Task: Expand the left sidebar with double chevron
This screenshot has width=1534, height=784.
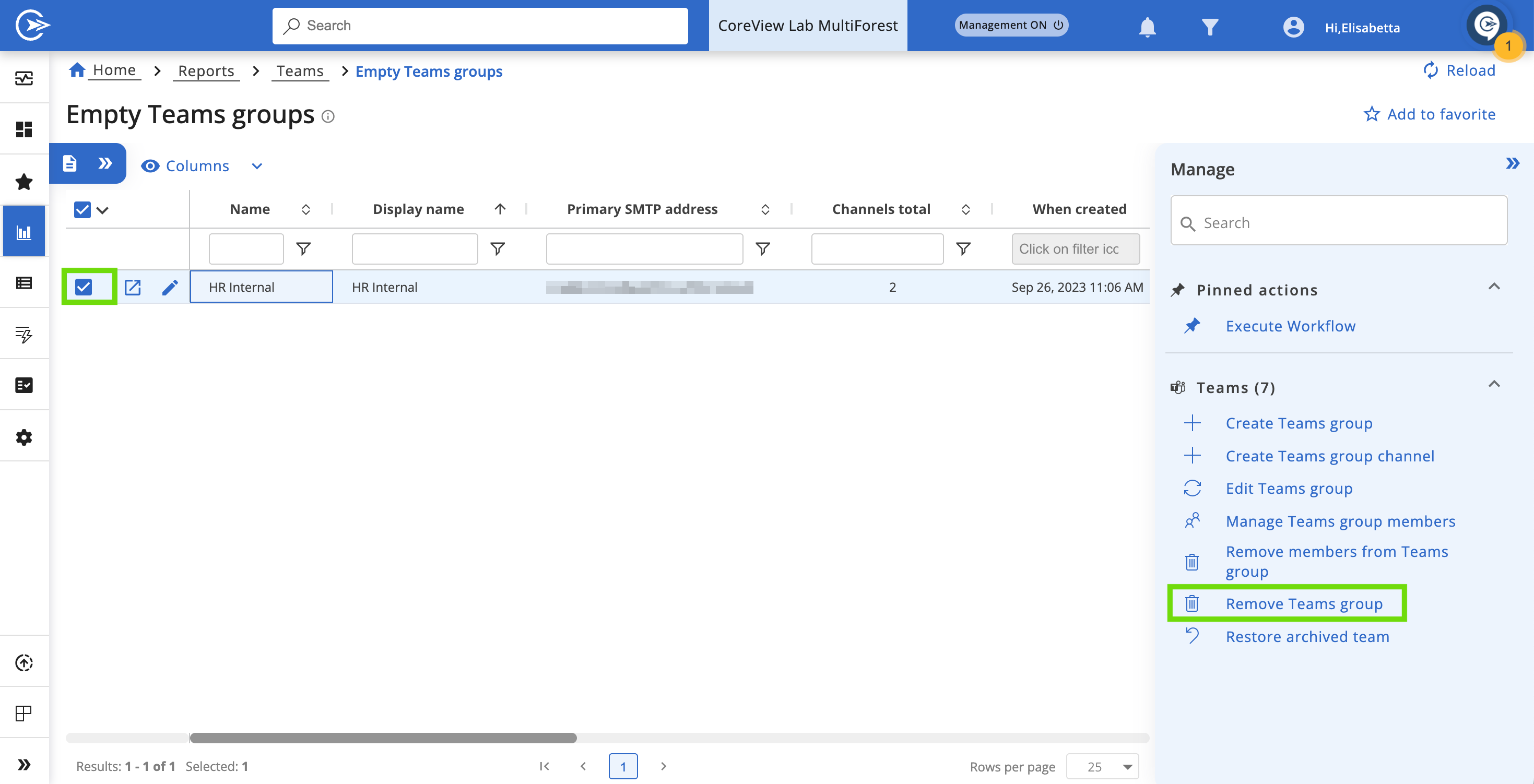Action: coord(24,764)
